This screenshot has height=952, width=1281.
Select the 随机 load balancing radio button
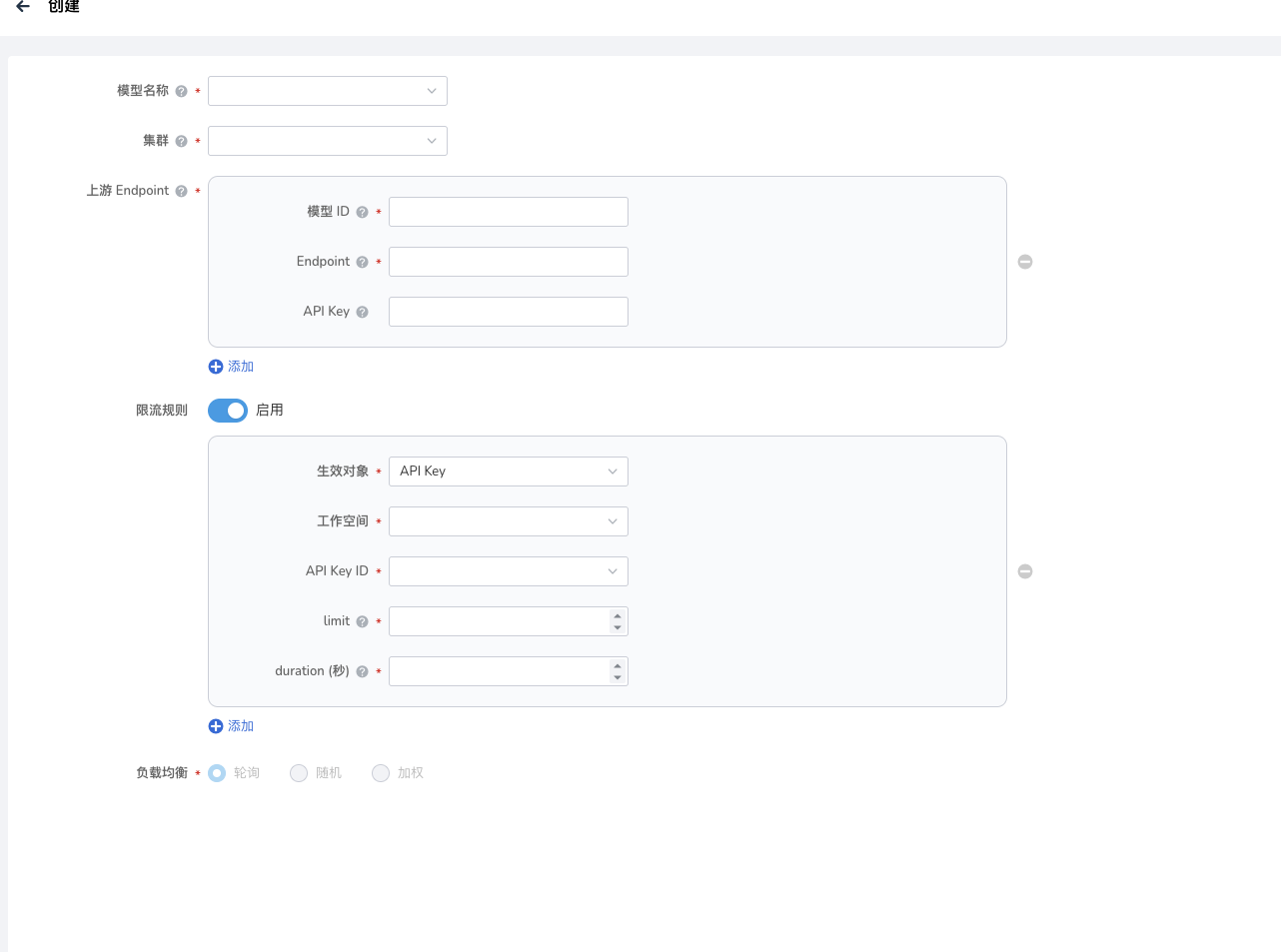point(299,773)
